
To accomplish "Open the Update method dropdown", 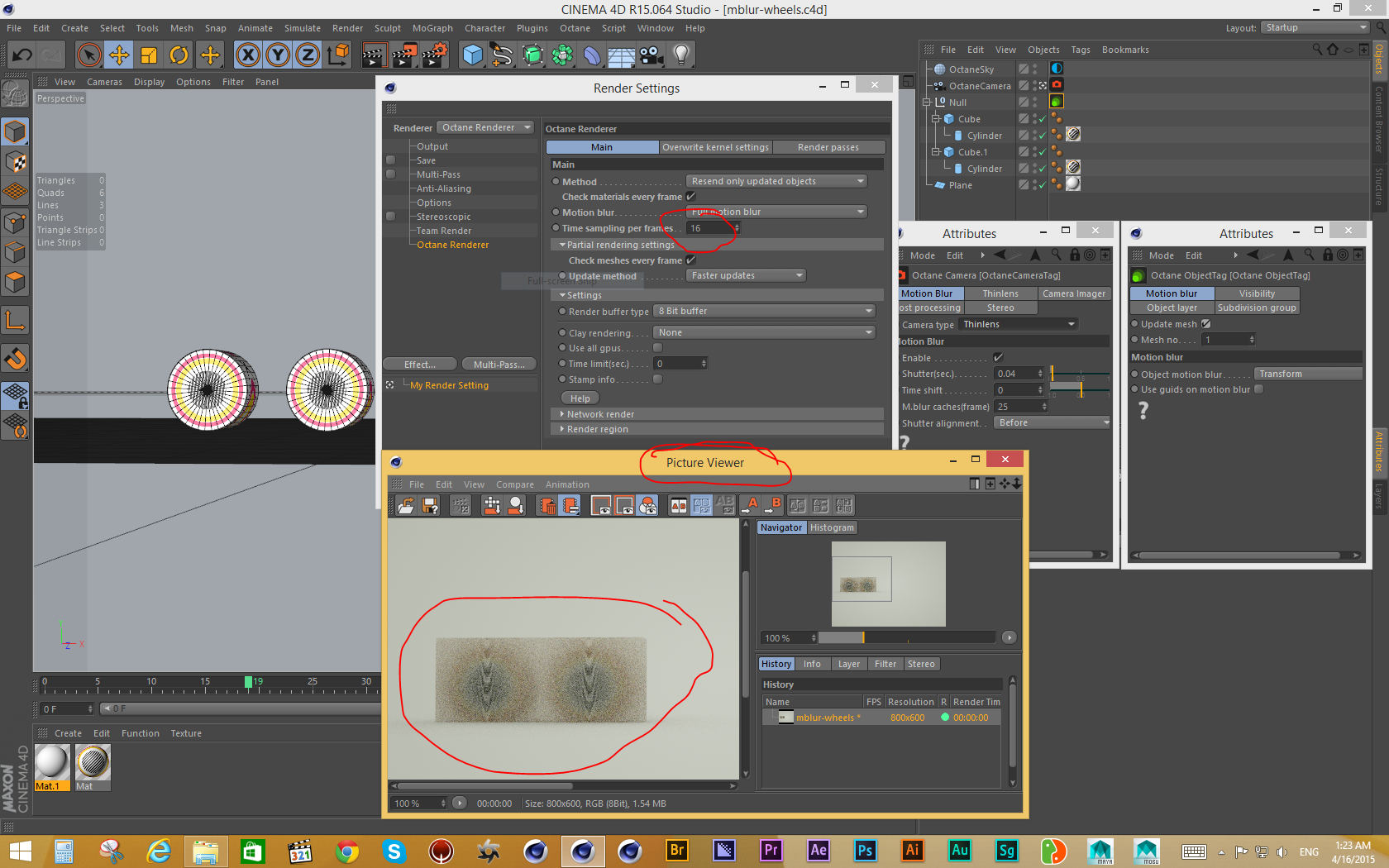I will [746, 275].
